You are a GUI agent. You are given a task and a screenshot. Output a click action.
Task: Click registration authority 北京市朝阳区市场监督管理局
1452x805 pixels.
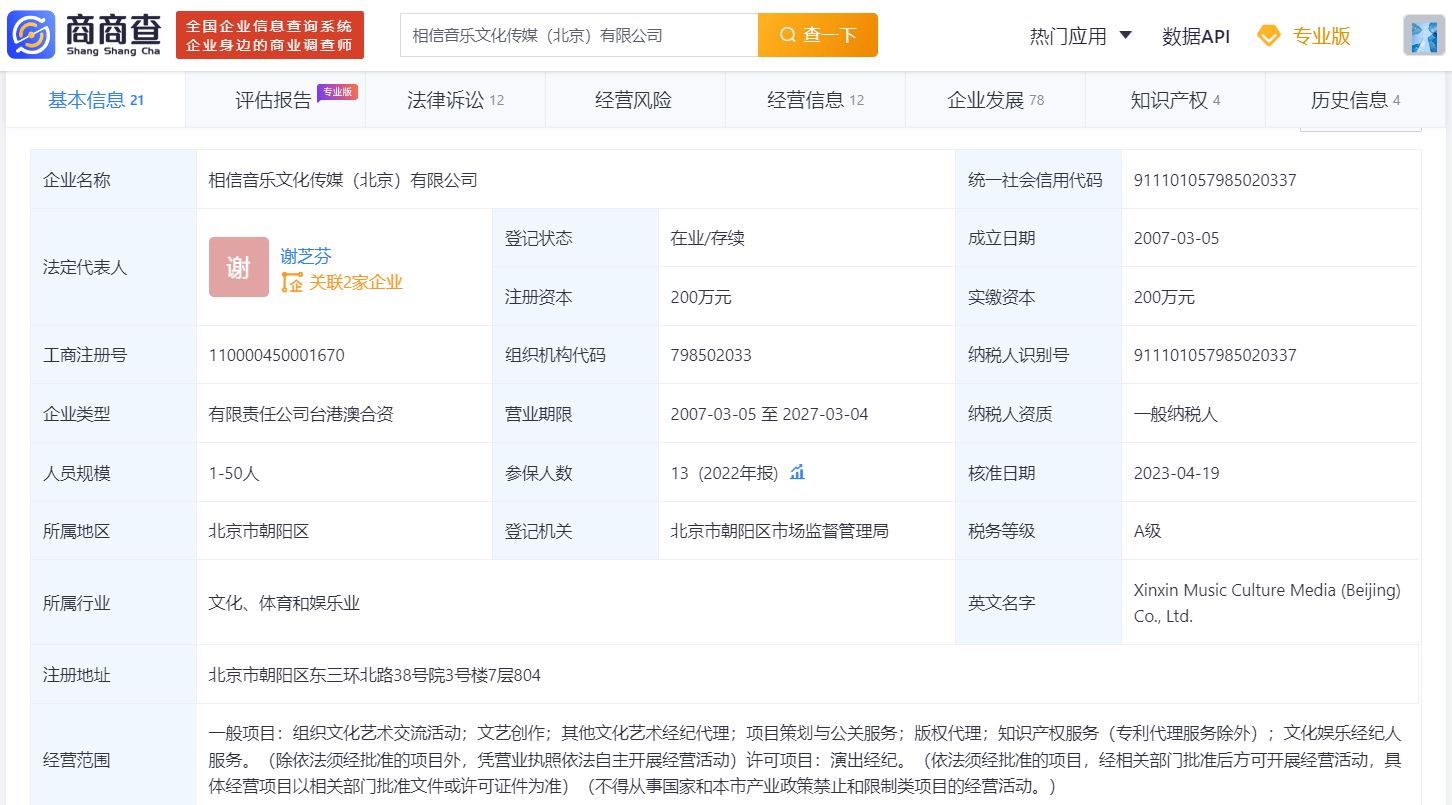pos(779,531)
